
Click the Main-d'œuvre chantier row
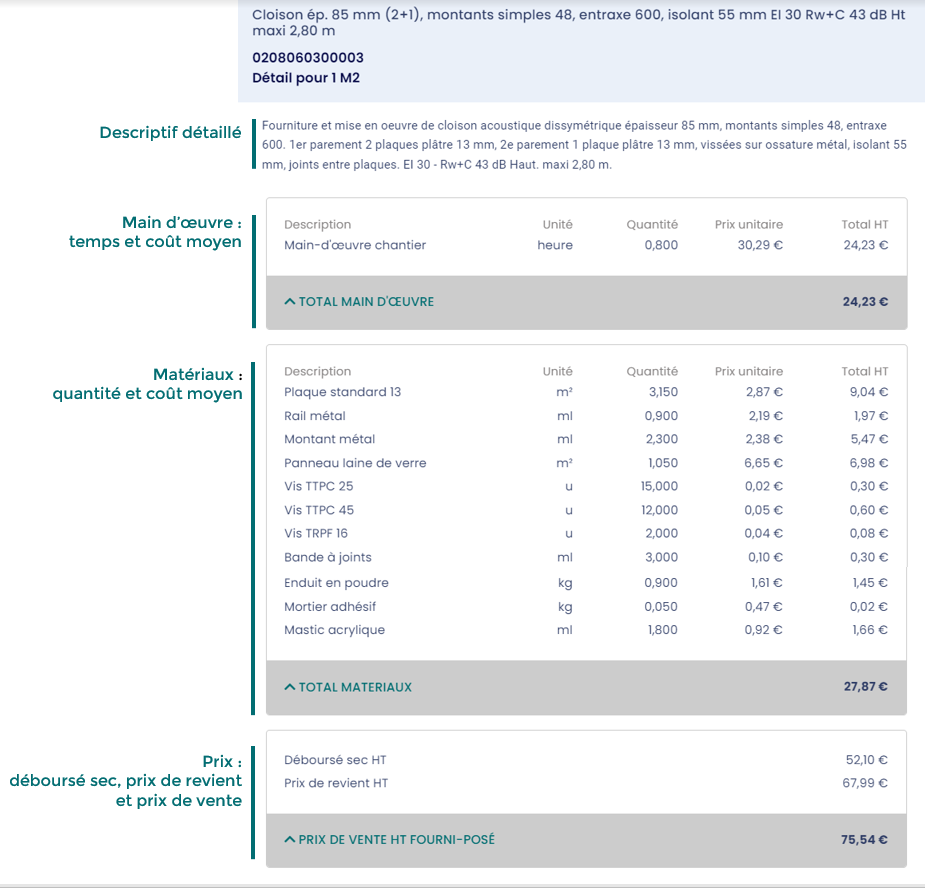355,245
